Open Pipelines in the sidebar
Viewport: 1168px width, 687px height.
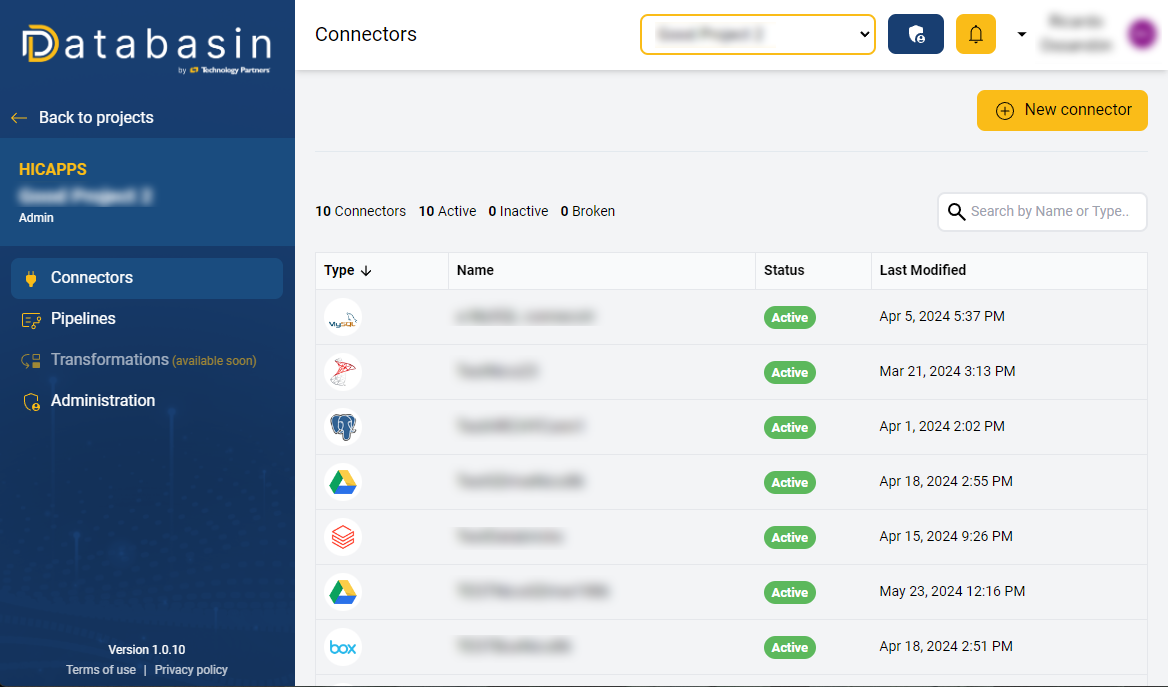tap(83, 319)
